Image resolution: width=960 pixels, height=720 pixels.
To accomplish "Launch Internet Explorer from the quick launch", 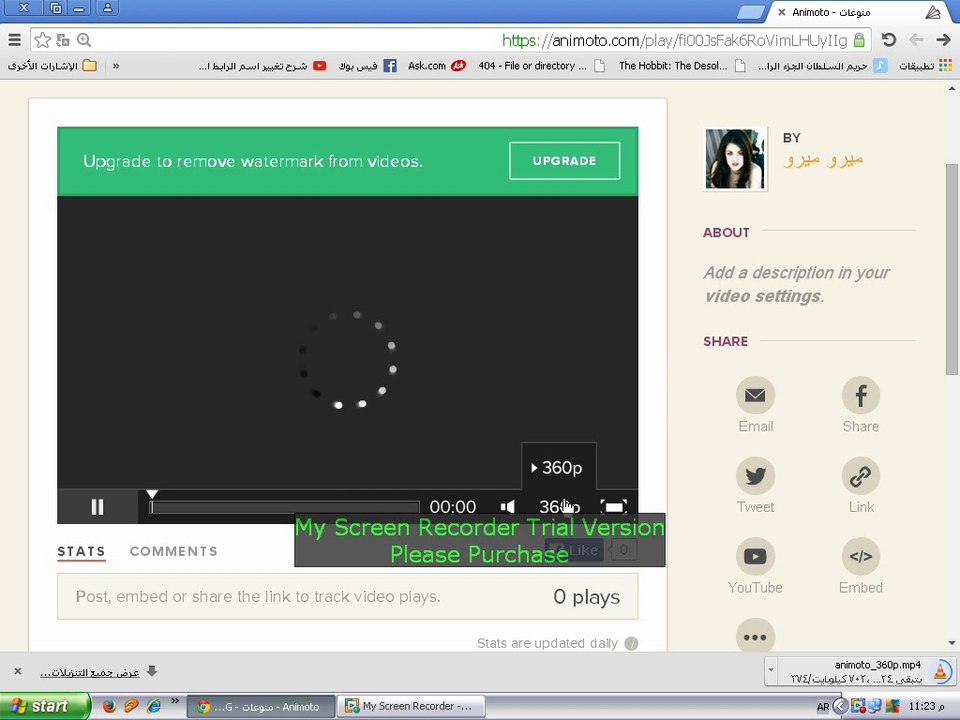I will click(x=153, y=706).
